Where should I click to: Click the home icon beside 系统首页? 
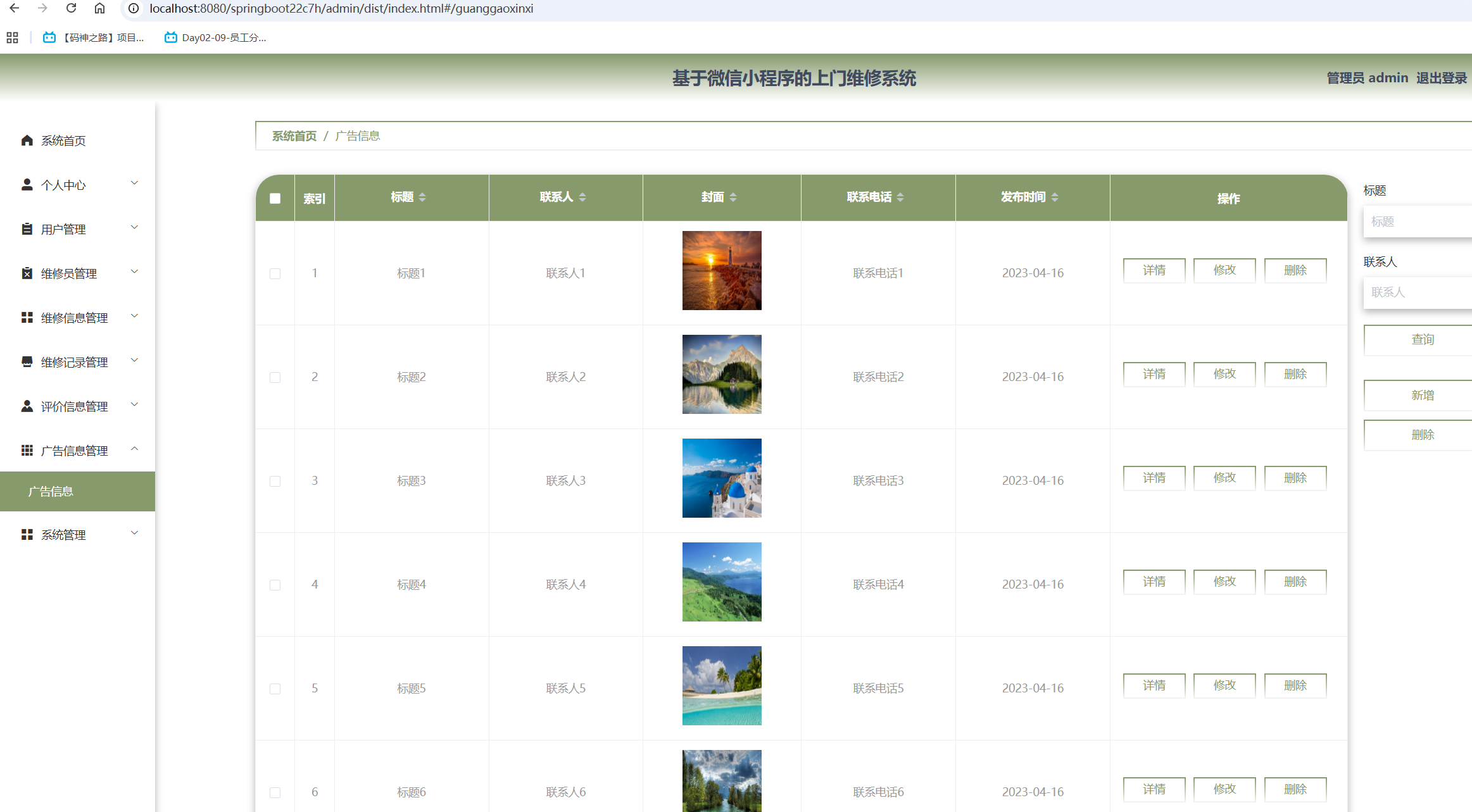(x=27, y=140)
